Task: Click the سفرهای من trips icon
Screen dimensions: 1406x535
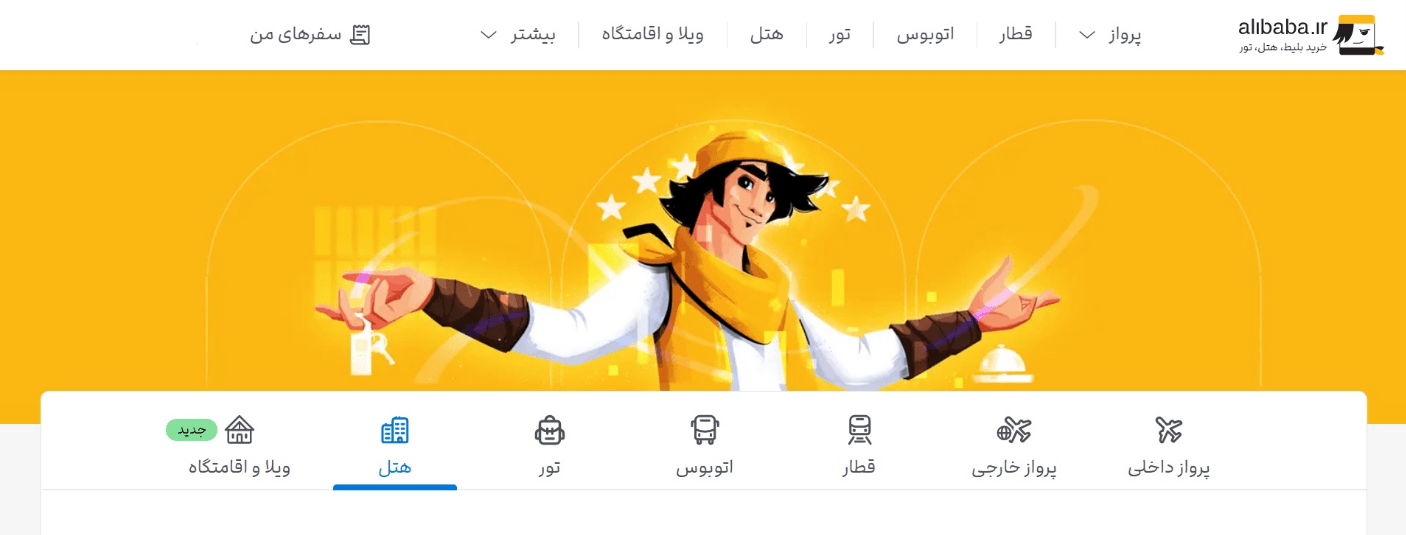Action: pyautogui.click(x=361, y=35)
